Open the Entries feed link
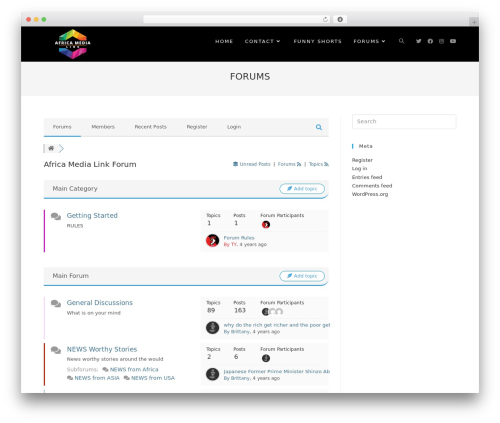The height and width of the screenshot is (423, 500). pos(367,177)
